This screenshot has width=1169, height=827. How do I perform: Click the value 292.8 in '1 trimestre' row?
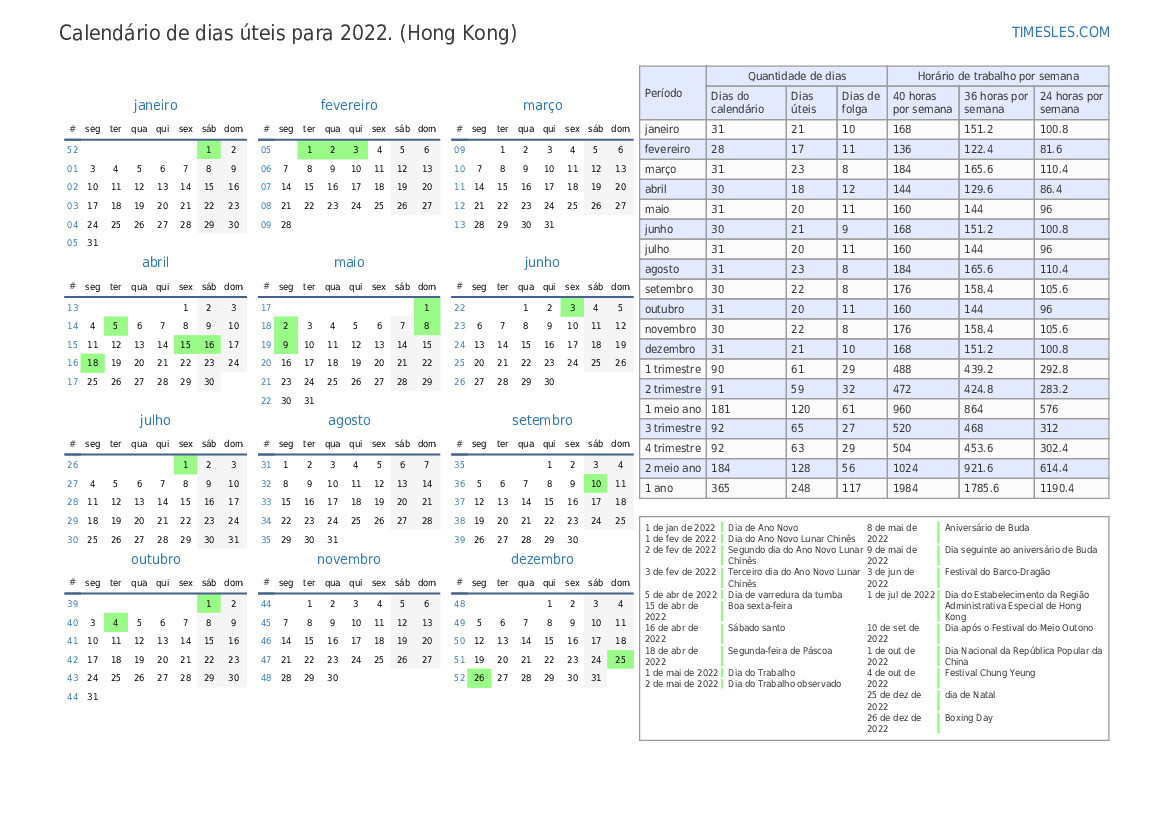[x=1054, y=369]
